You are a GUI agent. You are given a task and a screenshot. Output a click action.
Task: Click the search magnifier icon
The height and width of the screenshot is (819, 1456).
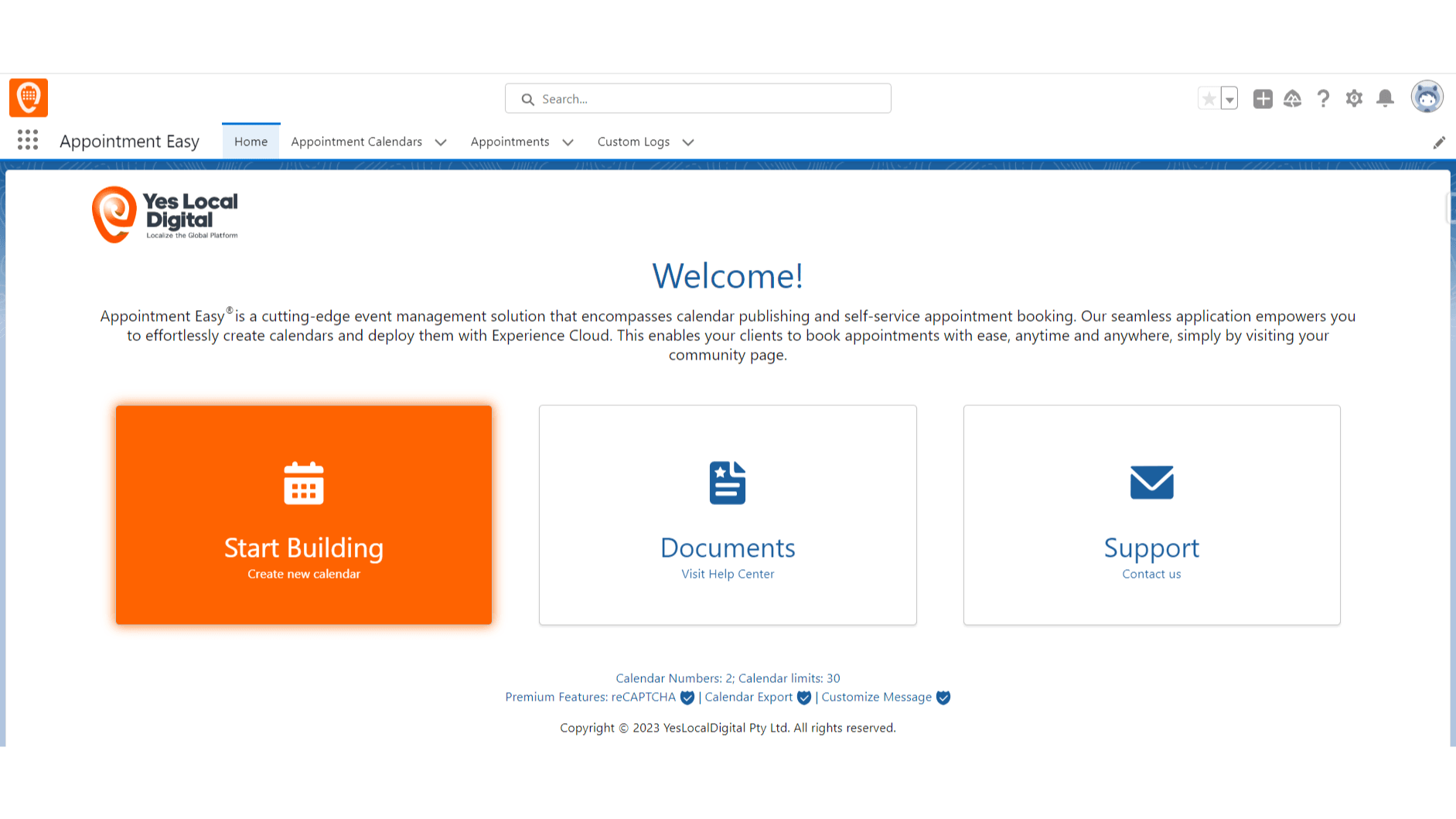coord(528,99)
